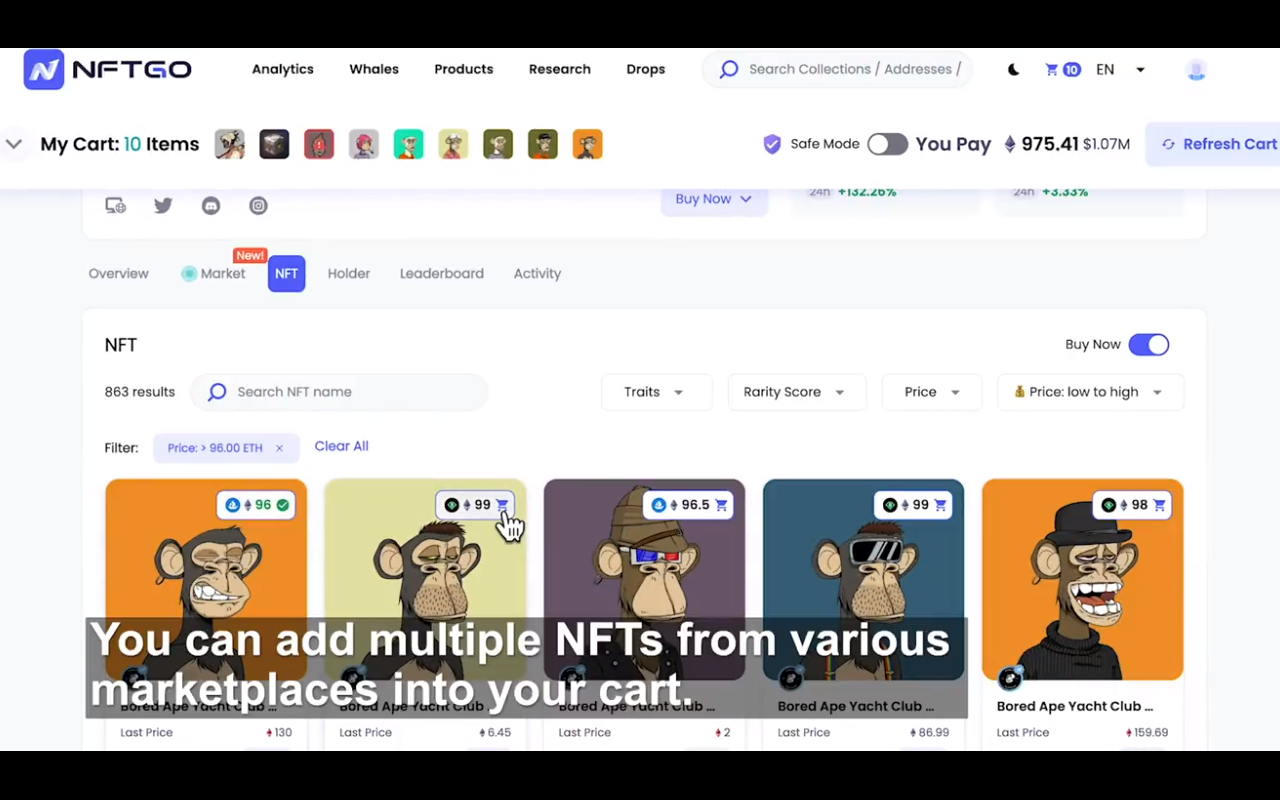Expand the Rarity Score dropdown
Viewport: 1280px width, 800px height.
pos(795,392)
